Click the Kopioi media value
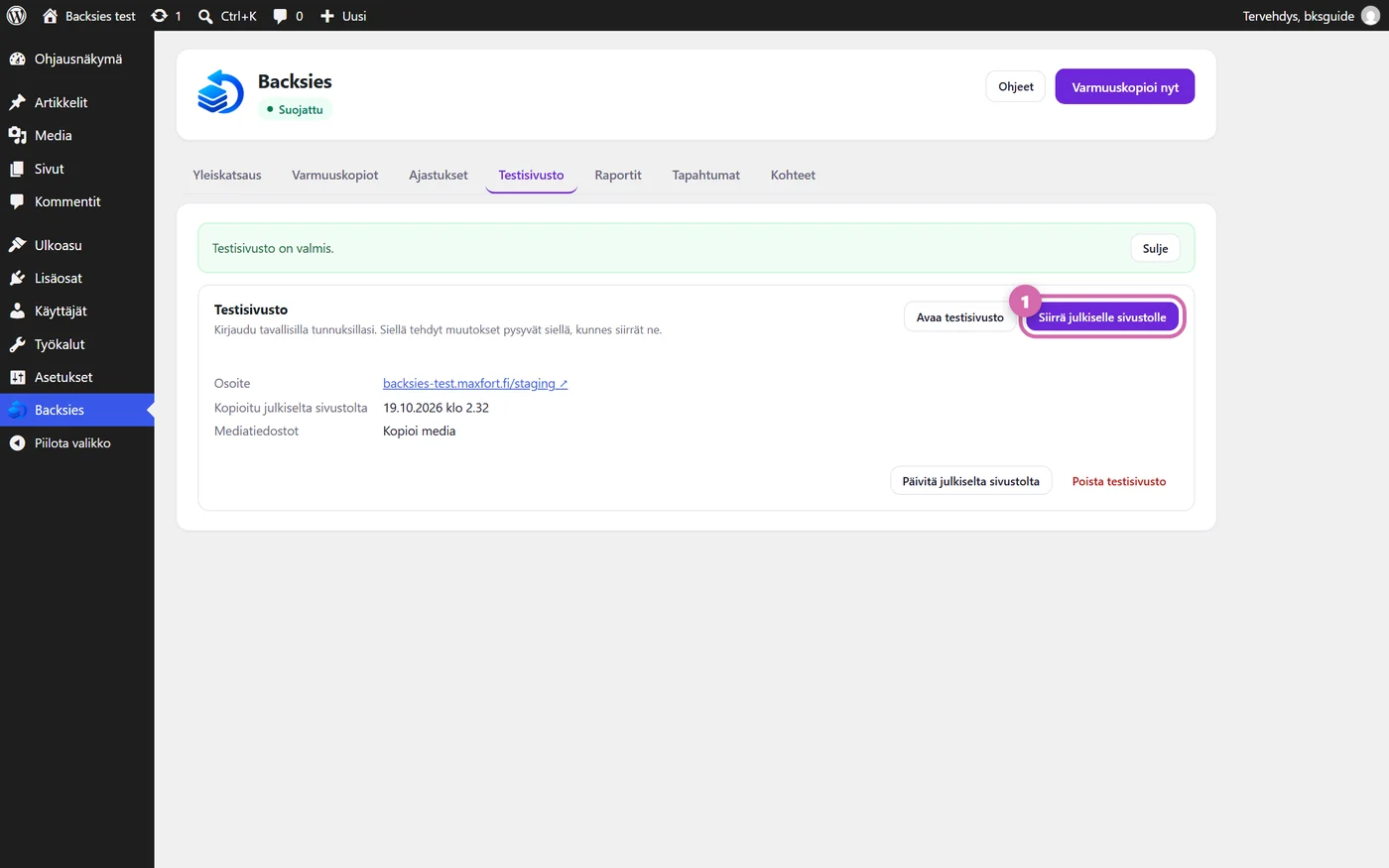 pos(420,431)
